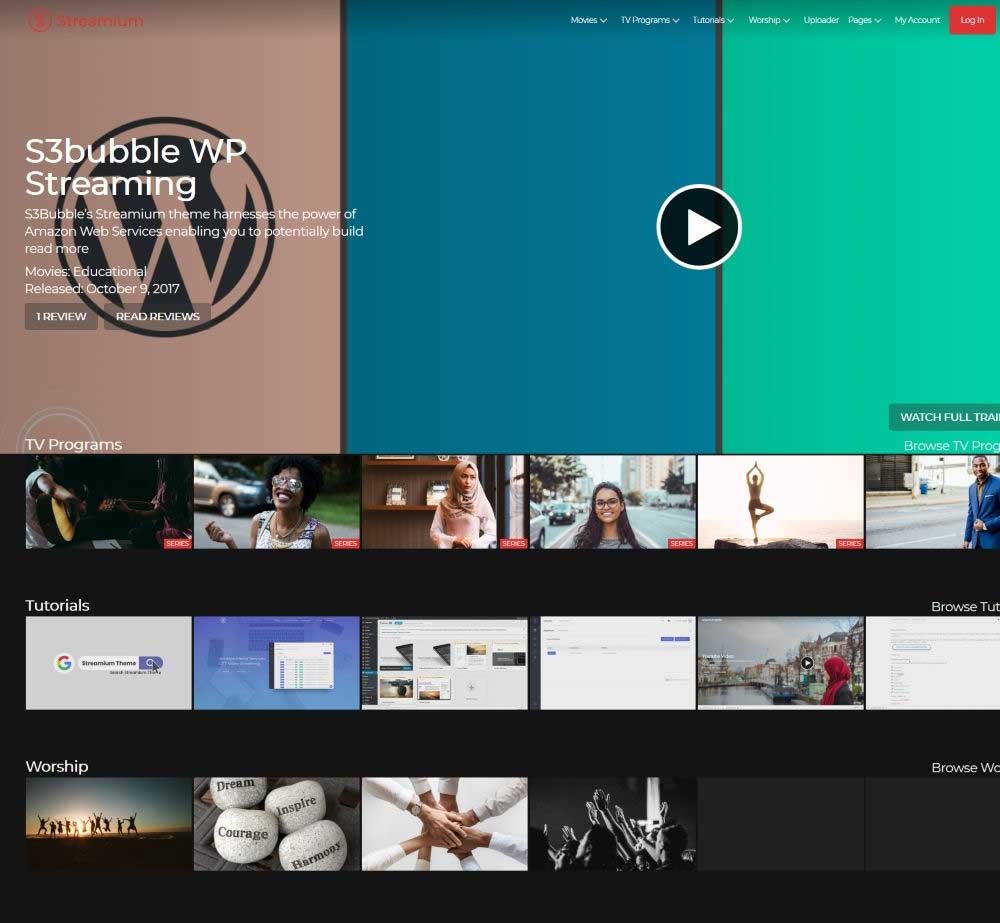
Task: Open My Account from the navigation
Action: pyautogui.click(x=916, y=20)
